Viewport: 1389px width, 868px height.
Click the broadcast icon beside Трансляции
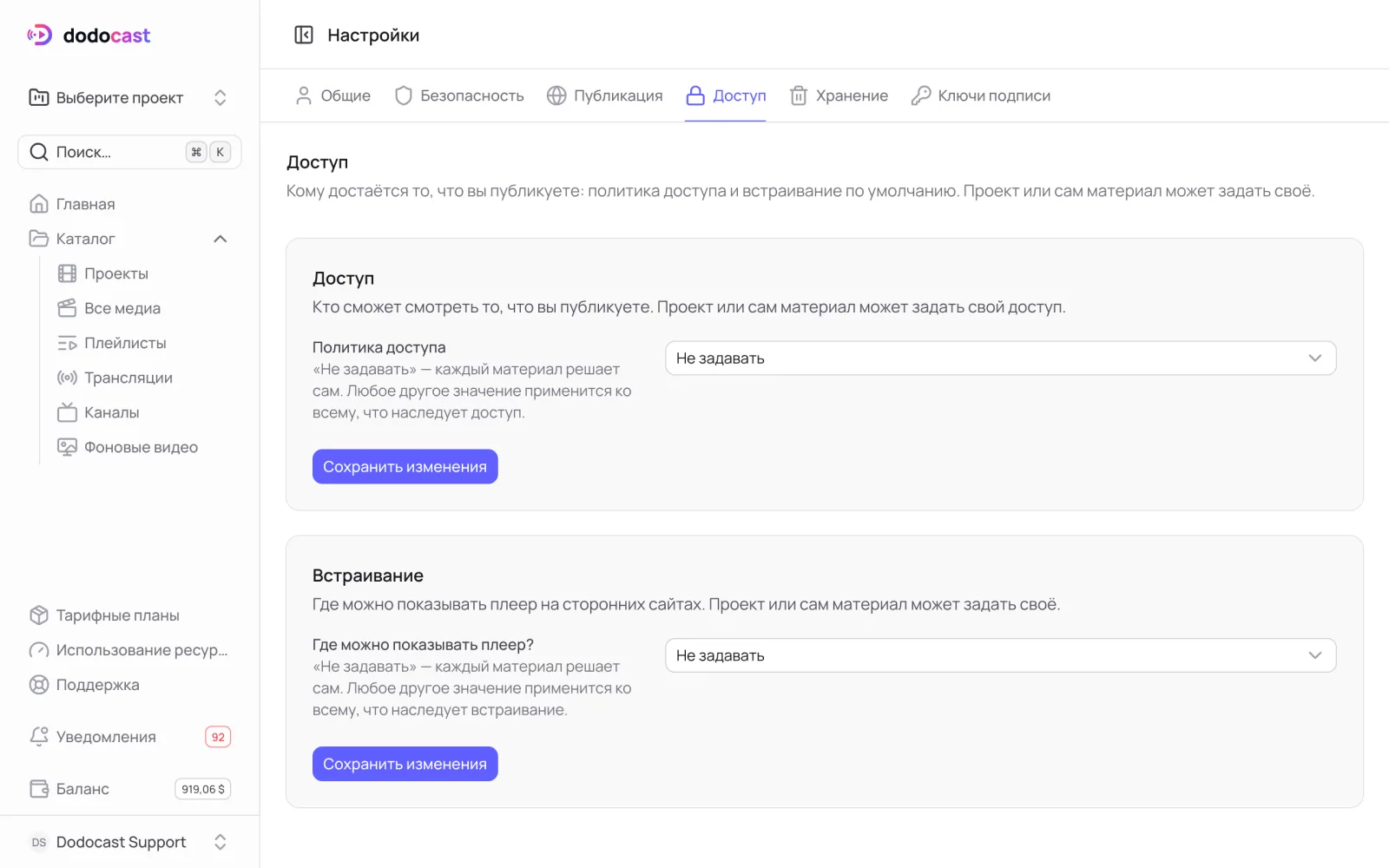pos(67,378)
